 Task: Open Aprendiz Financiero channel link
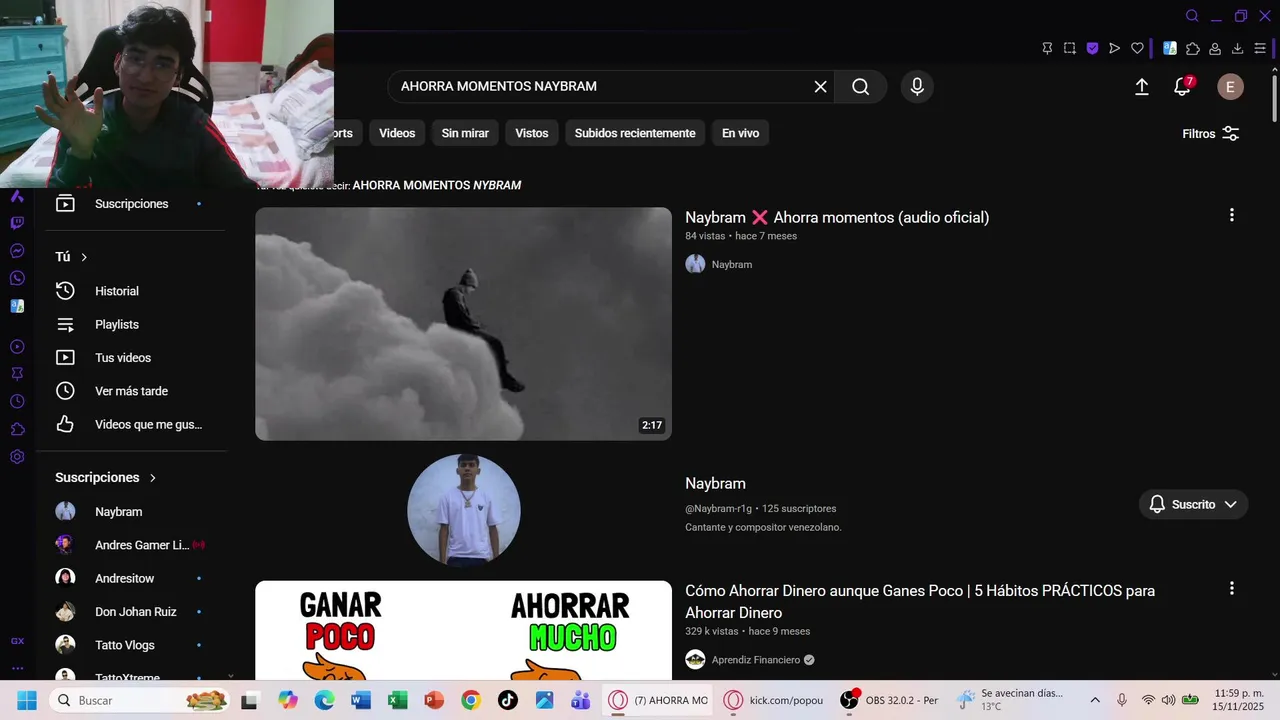756,660
